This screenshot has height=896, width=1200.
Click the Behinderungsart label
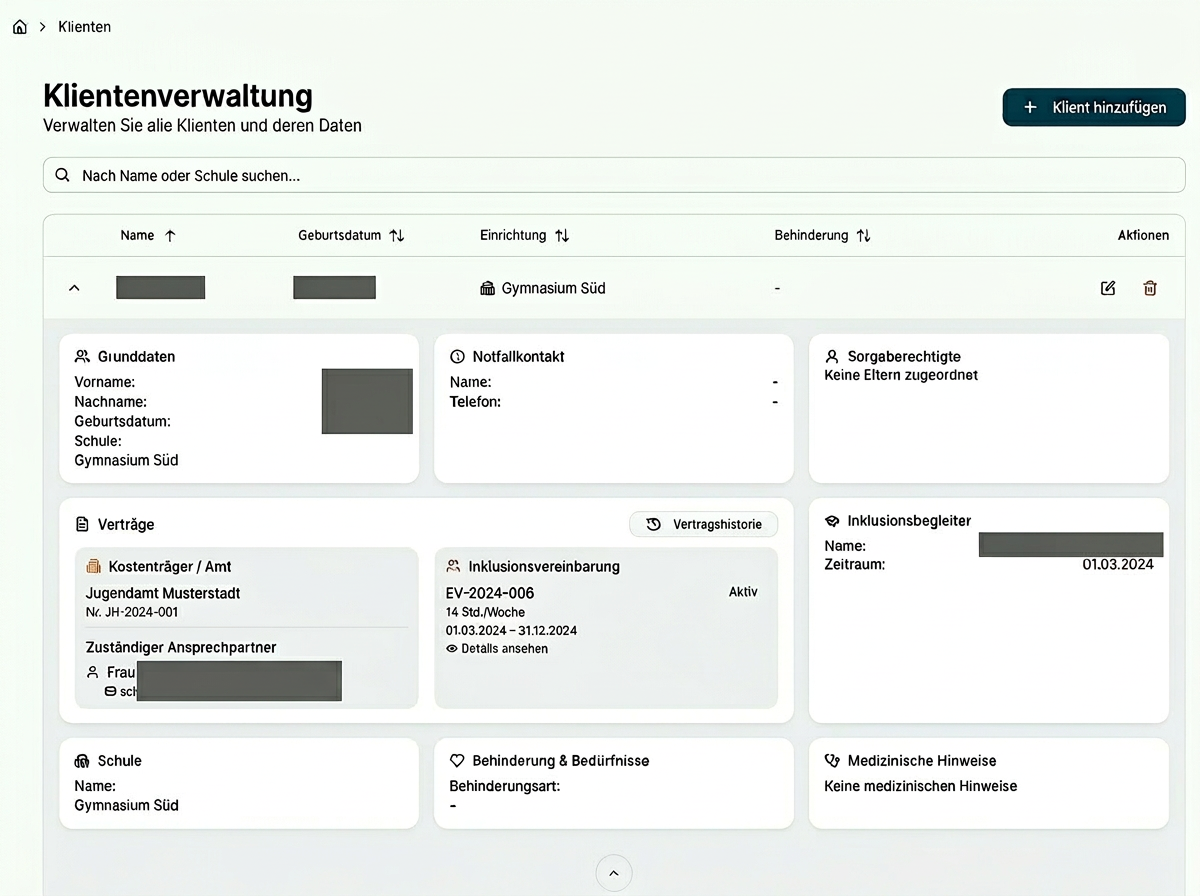505,786
